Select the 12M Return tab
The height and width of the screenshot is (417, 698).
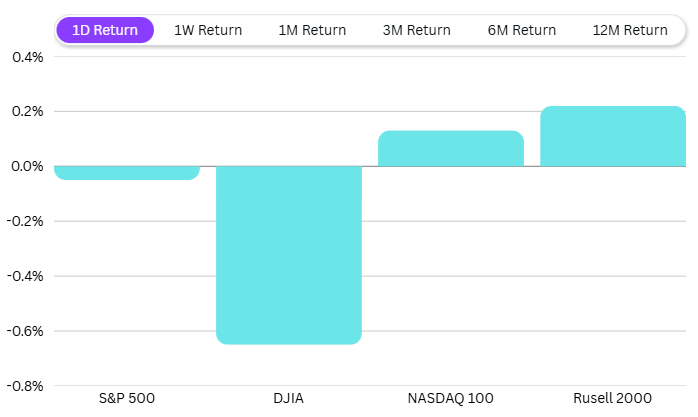tap(630, 30)
